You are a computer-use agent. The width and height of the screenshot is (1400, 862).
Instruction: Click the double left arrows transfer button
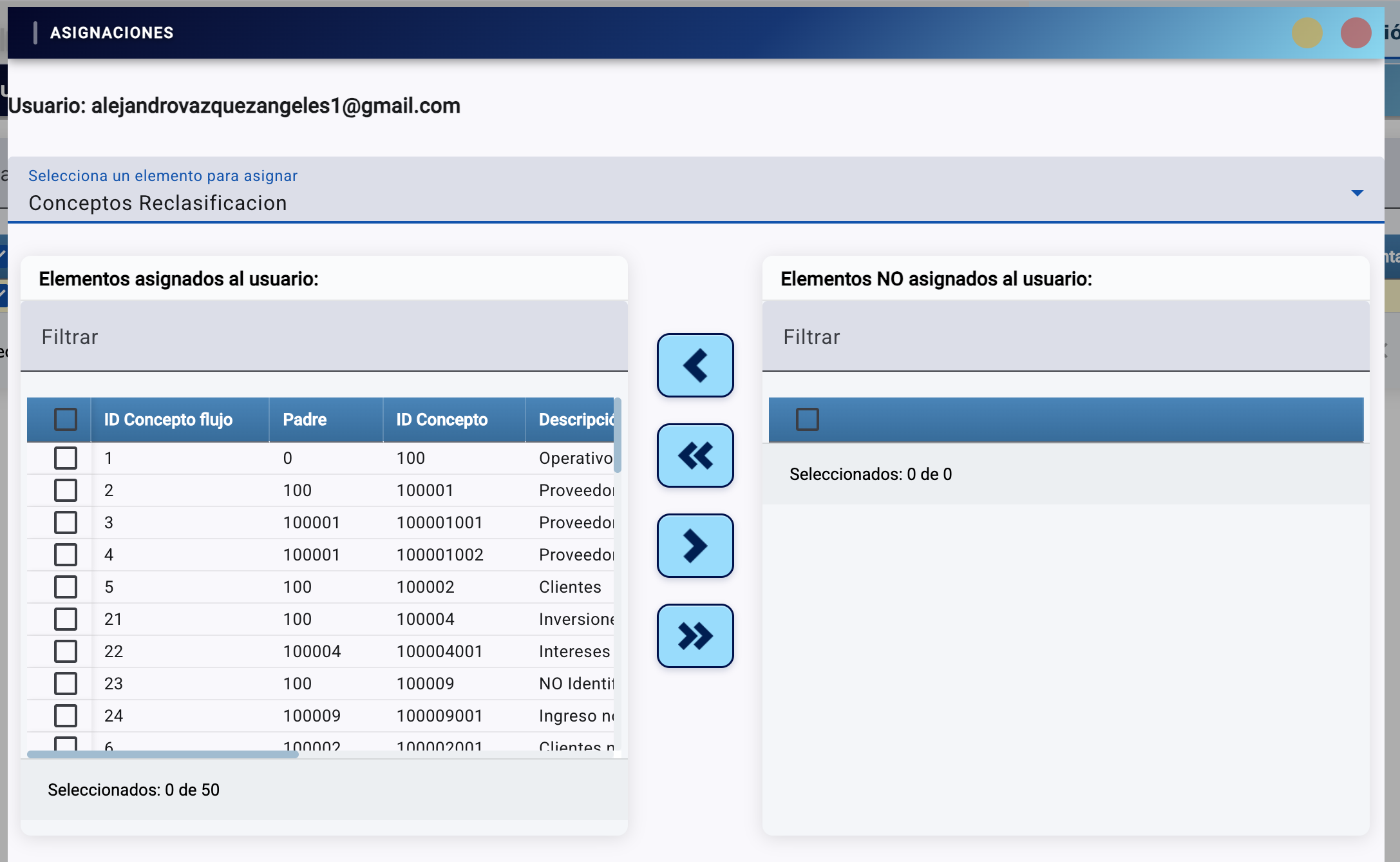[x=695, y=455]
